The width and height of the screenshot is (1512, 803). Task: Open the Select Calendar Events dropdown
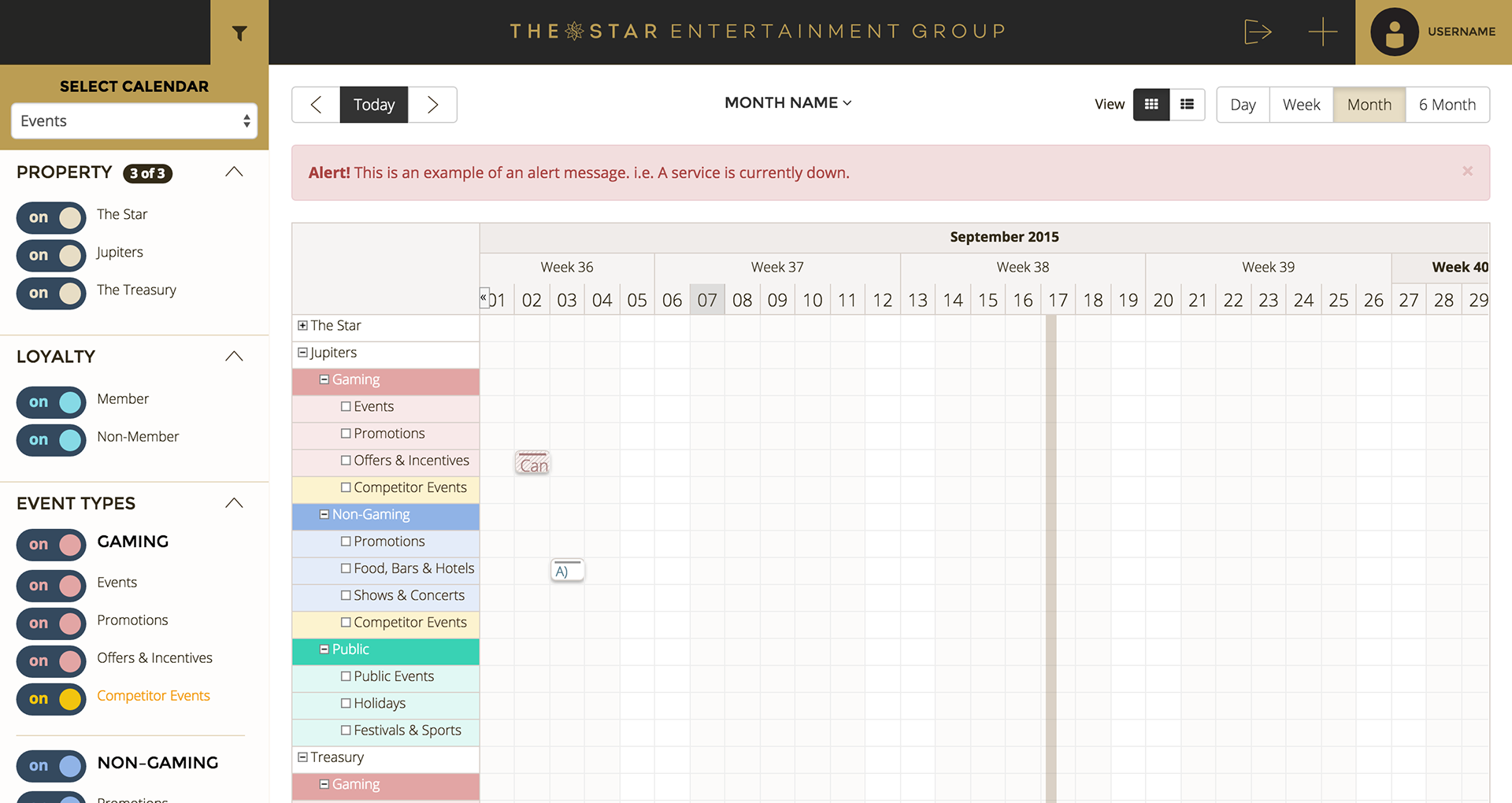coord(134,121)
